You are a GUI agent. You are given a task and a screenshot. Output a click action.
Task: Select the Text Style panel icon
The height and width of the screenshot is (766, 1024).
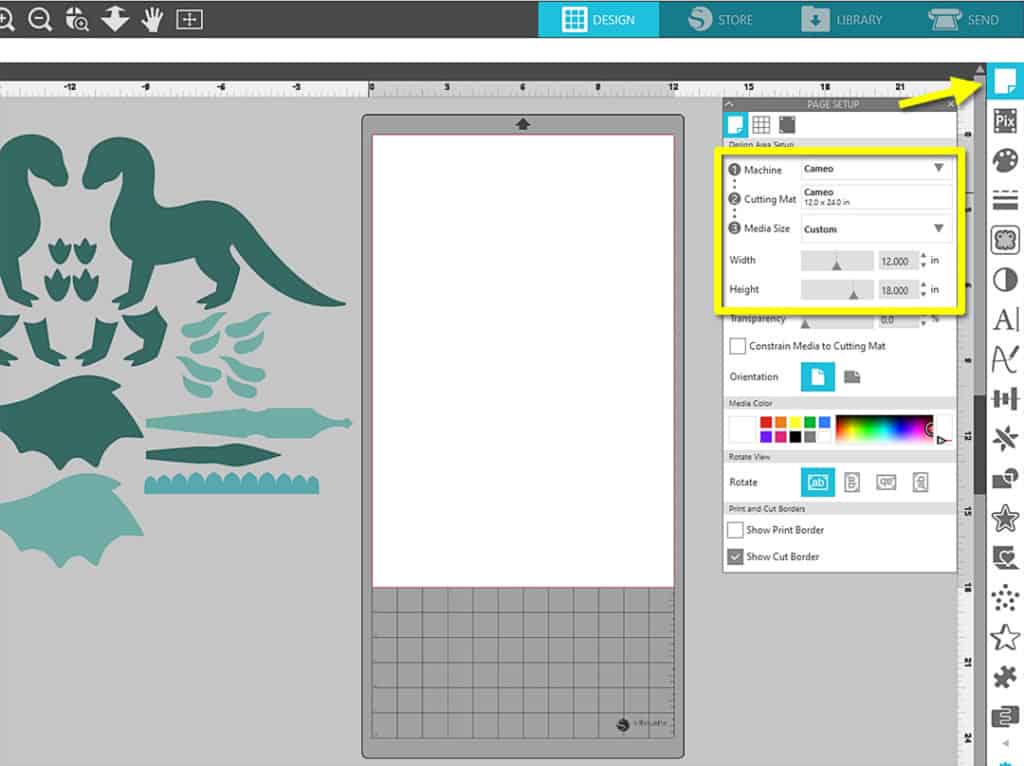1004,320
